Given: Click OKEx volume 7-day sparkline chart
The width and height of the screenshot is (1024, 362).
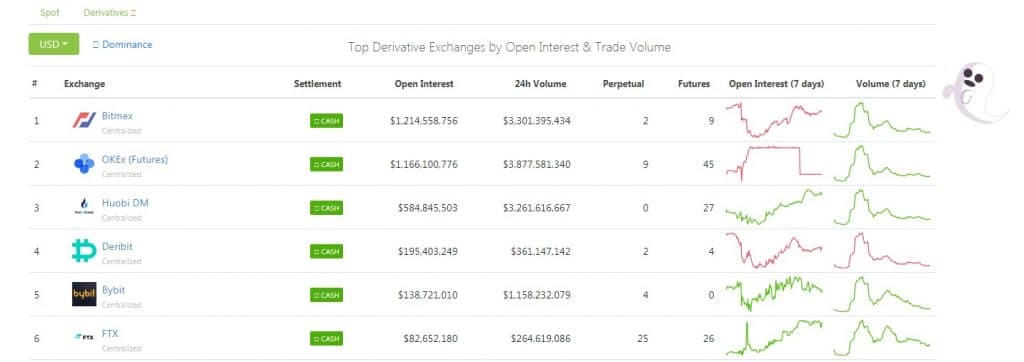Looking at the screenshot, I should [882, 163].
